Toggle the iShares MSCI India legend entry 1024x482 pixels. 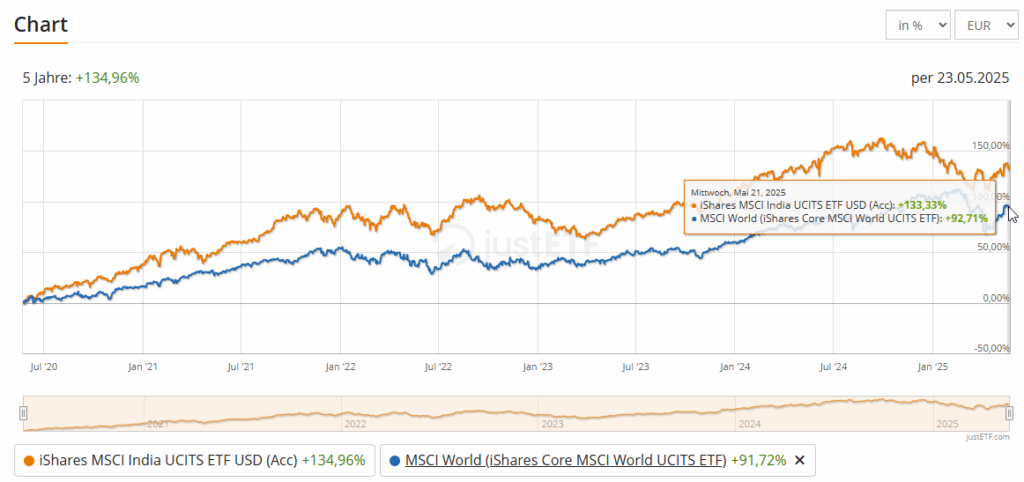click(x=195, y=460)
